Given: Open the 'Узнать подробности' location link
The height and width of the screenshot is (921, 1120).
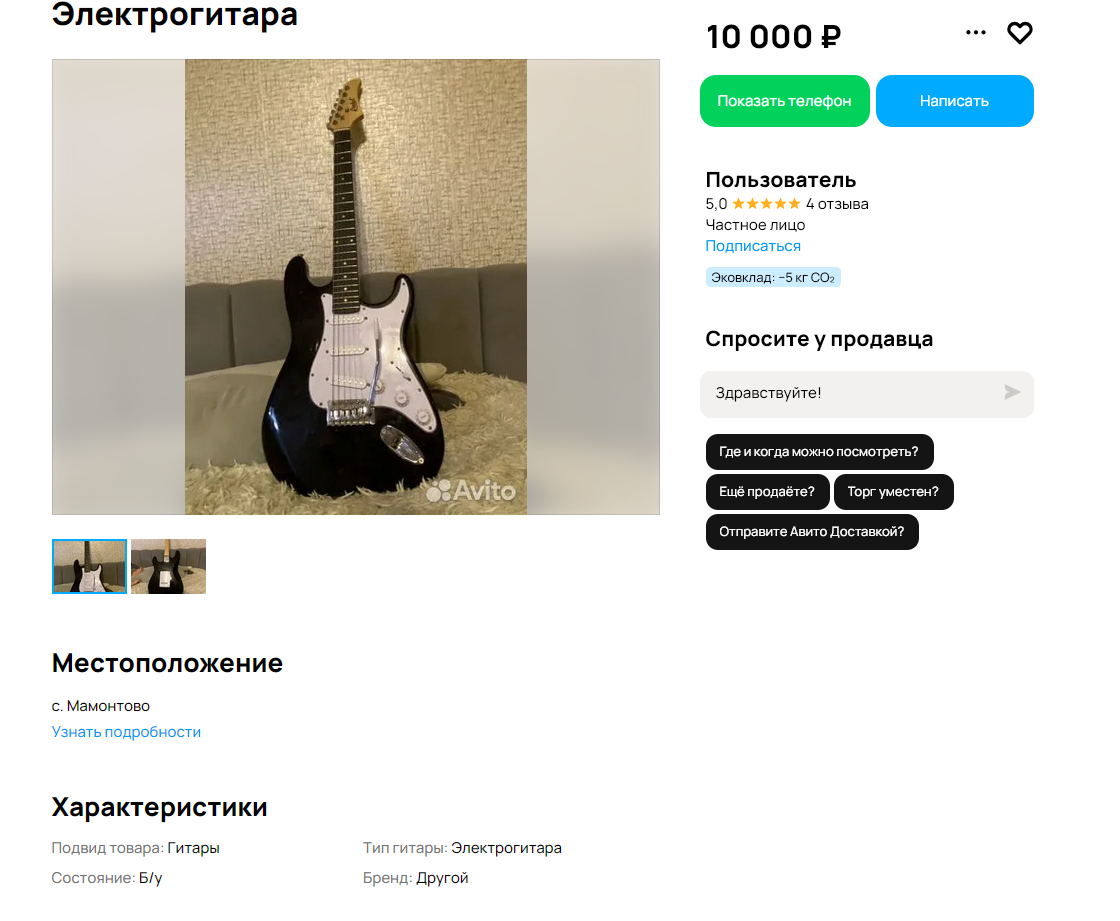Looking at the screenshot, I should pos(126,732).
